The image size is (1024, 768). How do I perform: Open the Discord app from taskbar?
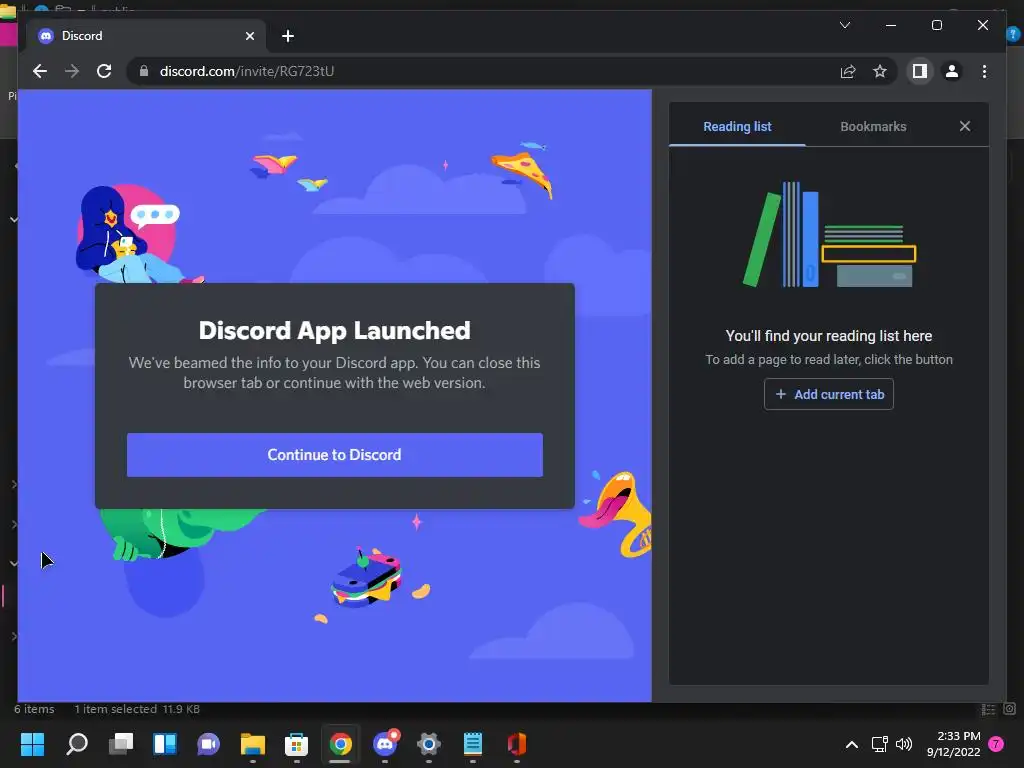click(x=385, y=744)
